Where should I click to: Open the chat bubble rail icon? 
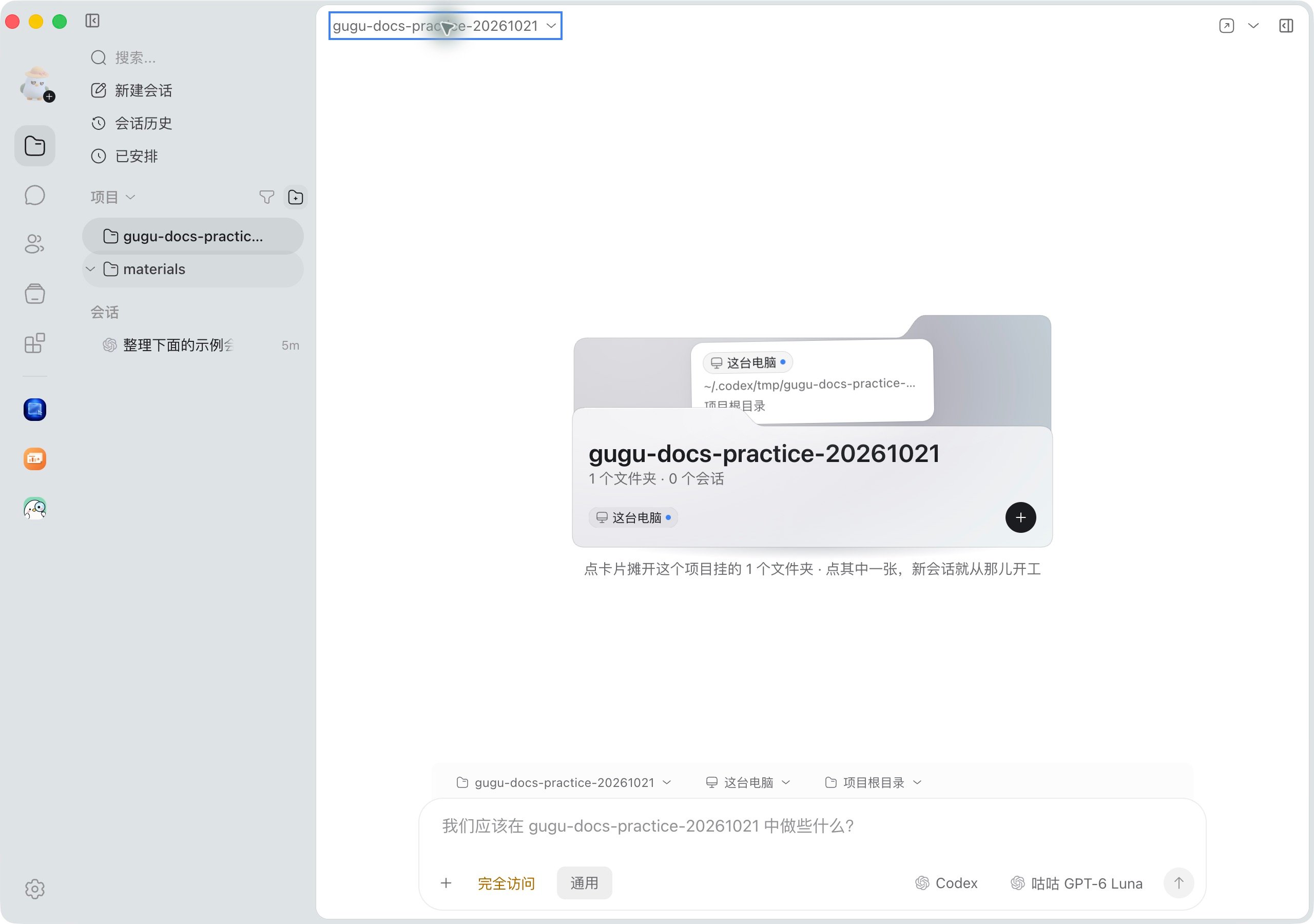[35, 195]
